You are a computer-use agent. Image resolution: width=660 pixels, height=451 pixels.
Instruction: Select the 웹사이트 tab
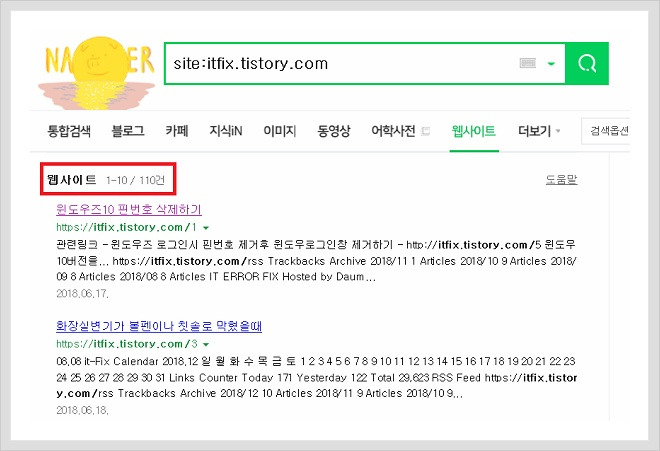coord(474,131)
